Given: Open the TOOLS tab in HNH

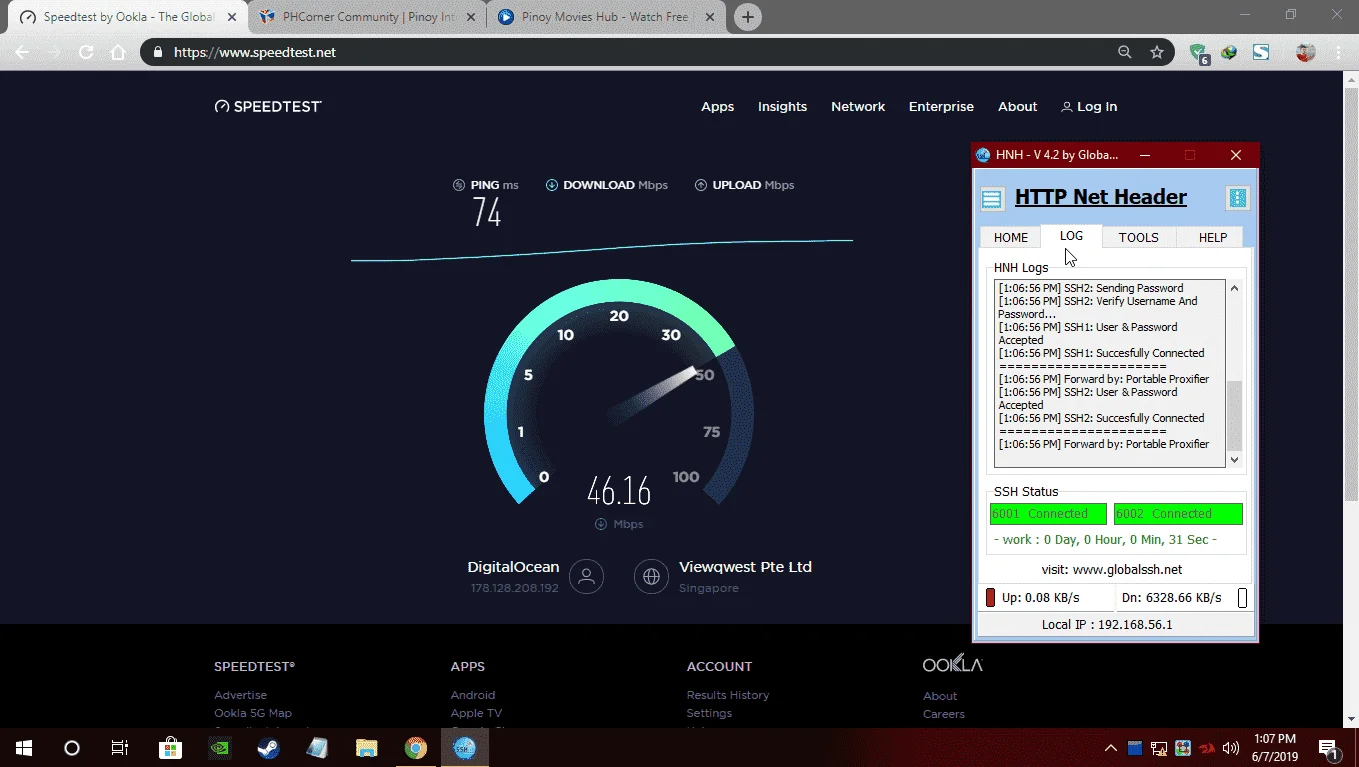Looking at the screenshot, I should [1138, 237].
